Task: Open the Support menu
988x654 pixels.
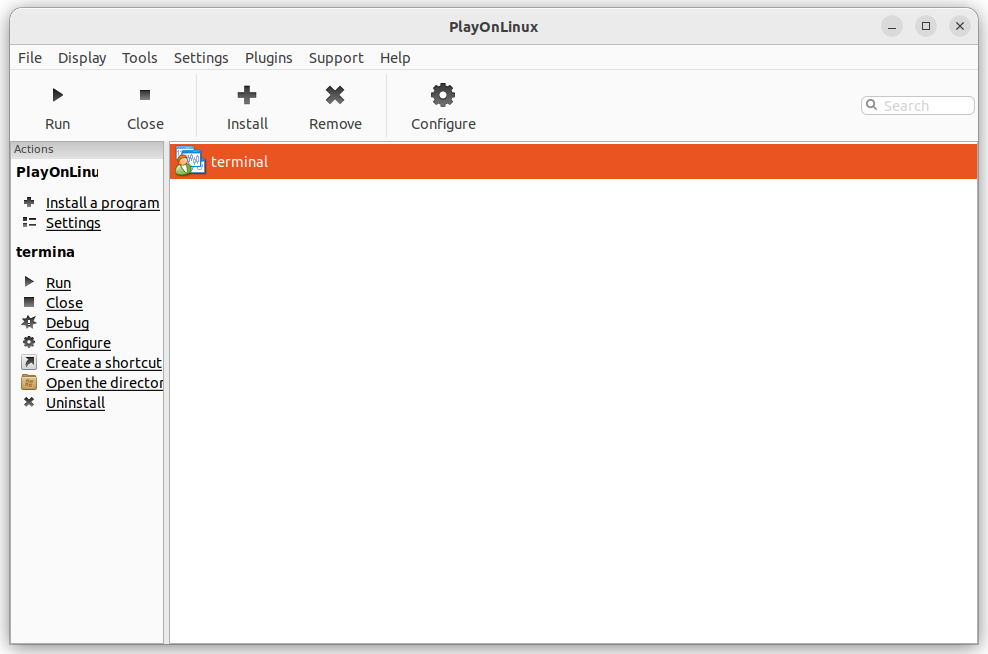Action: 336,58
